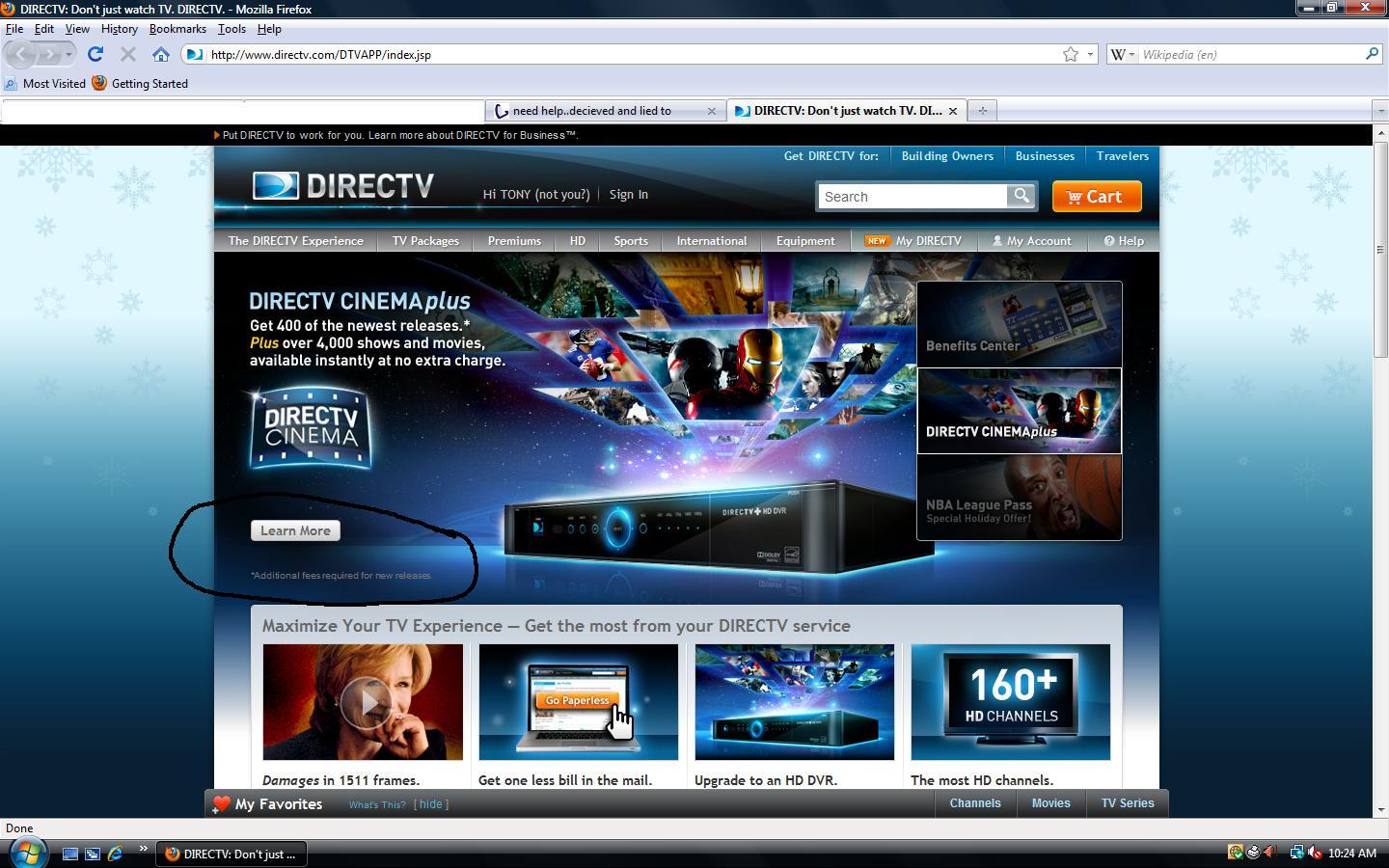
Task: Click the Getting Started bookmark
Action: click(x=140, y=84)
